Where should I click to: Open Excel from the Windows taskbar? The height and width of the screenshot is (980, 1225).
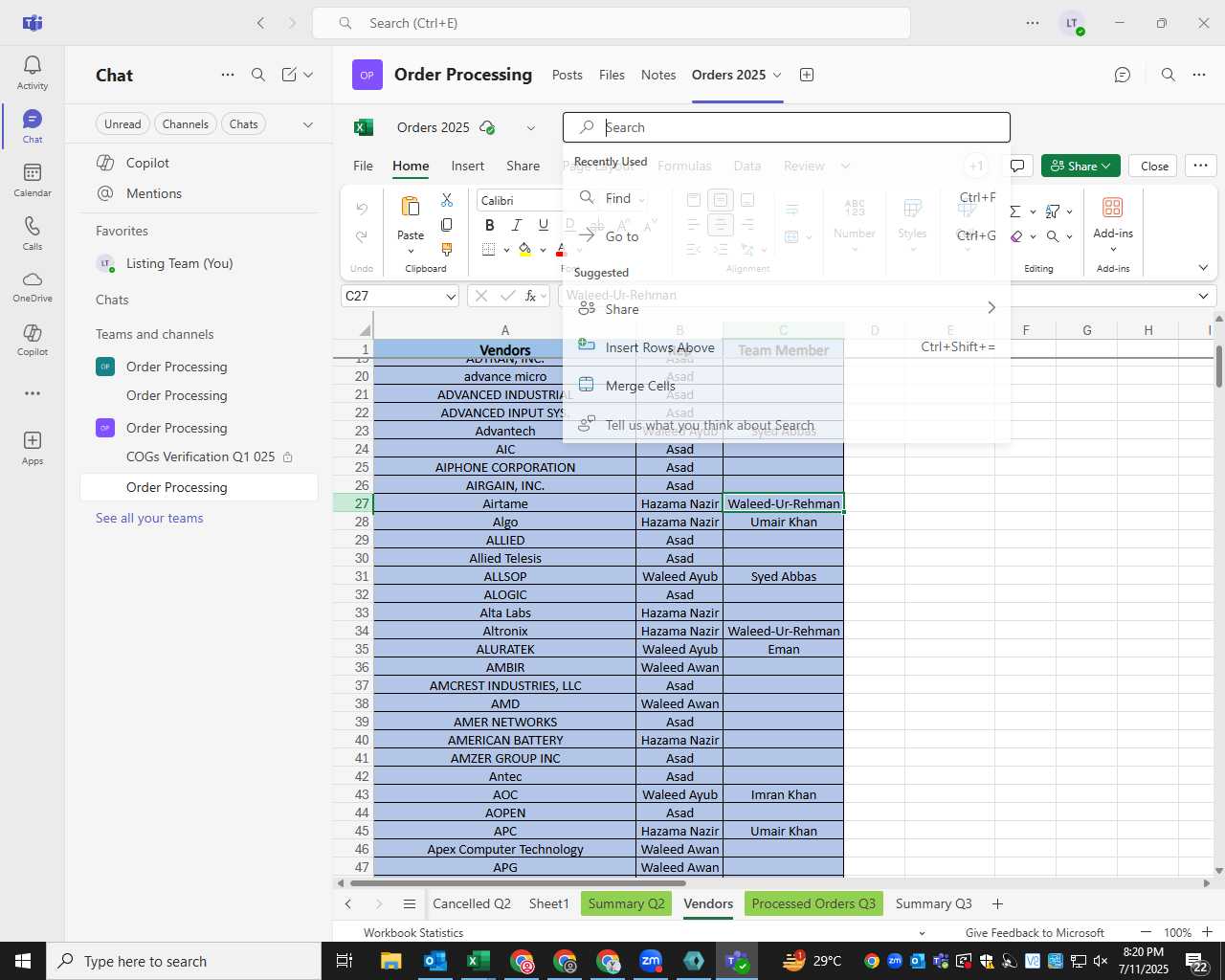coord(479,961)
